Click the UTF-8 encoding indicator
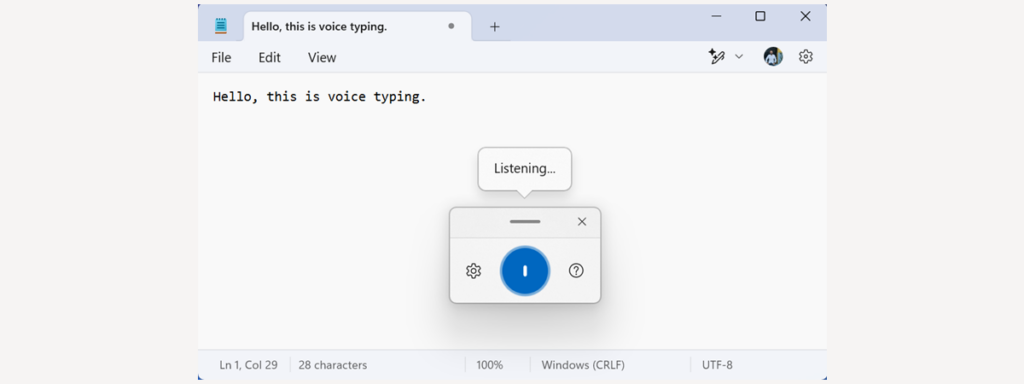Screen dimensions: 1024x384 pos(717,365)
